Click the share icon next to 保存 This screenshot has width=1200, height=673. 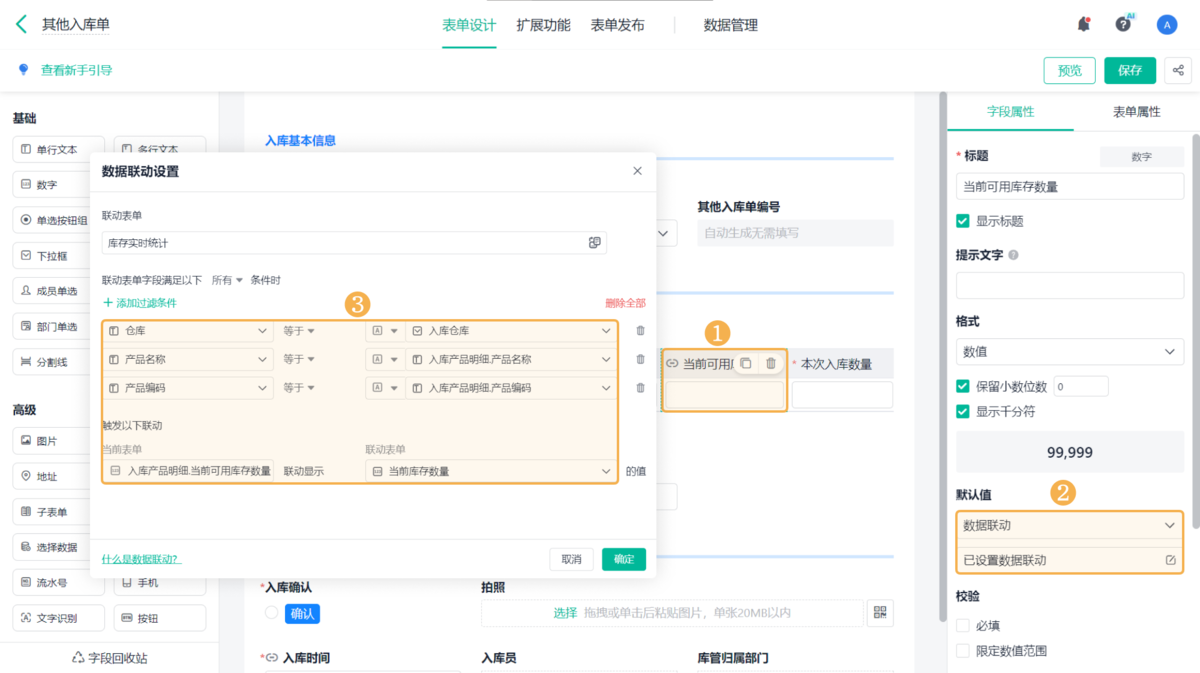click(x=1178, y=70)
